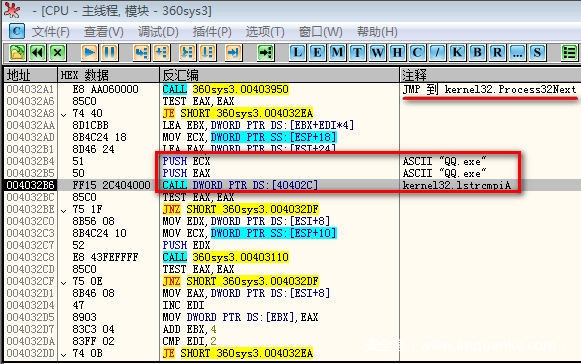The image size is (581, 364).
Task: Run the program with the play icon
Action: (90, 52)
